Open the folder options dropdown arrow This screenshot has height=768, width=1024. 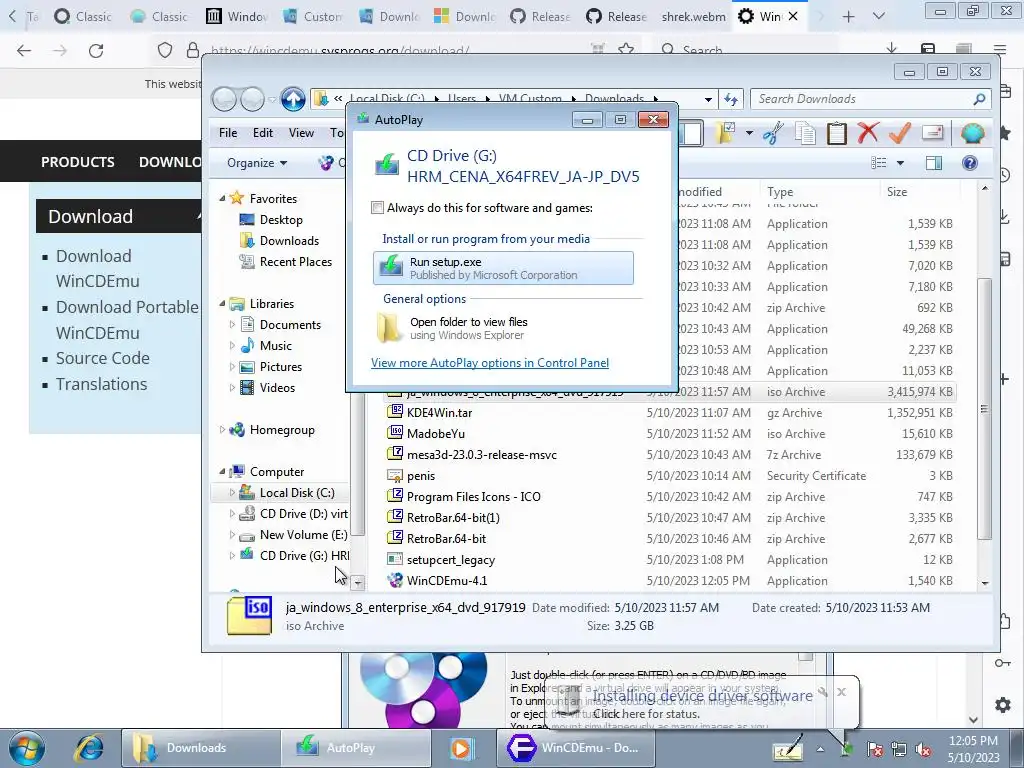pyautogui.click(x=749, y=133)
